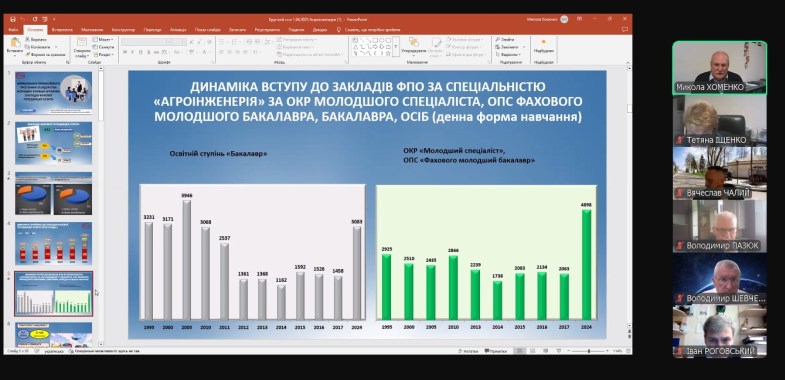Screen dimensions: 785x380
Task: Click the Replace (Замінити) button
Action: 508,47
